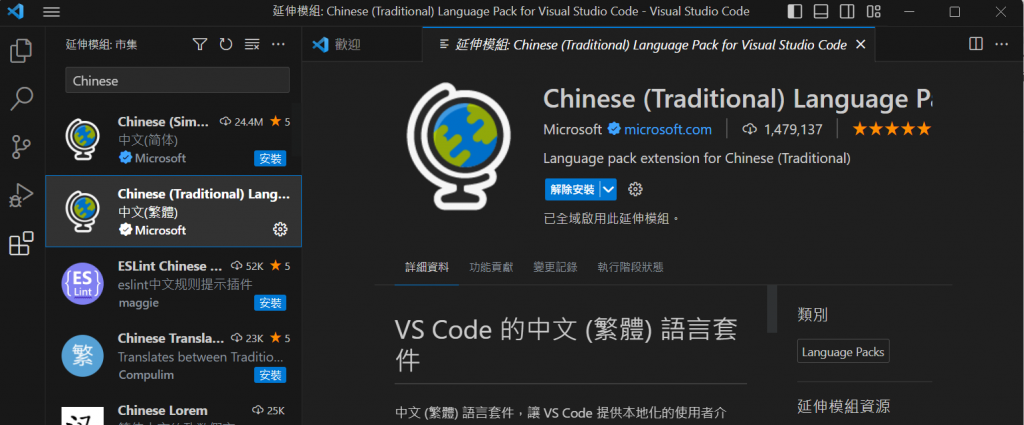Click the extension title Chinese (Traditional) Language

pyautogui.click(x=737, y=99)
